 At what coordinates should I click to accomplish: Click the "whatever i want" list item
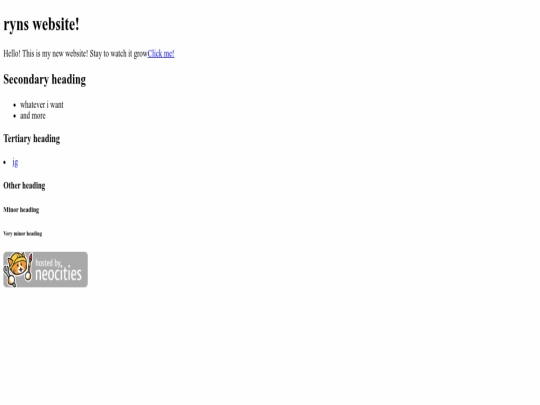[x=42, y=105]
